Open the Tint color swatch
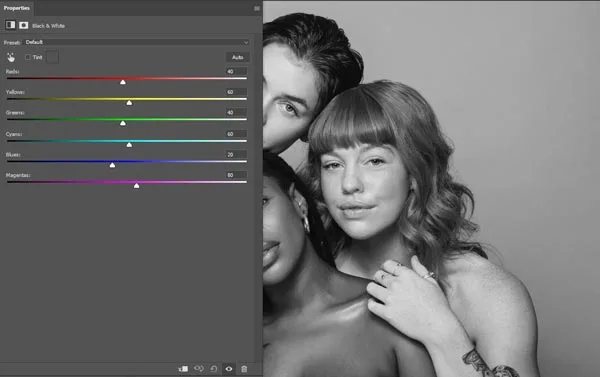The height and width of the screenshot is (377, 600). (52, 57)
